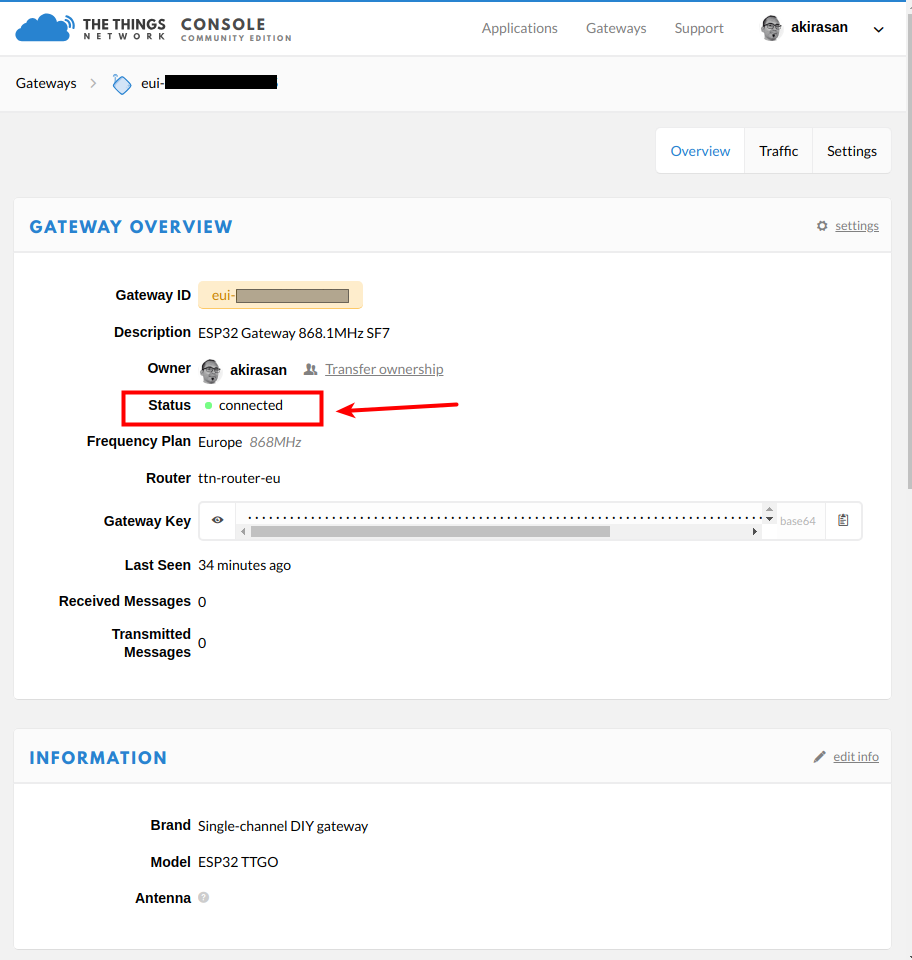
Task: Step gateway key field down arrow
Action: coord(769,519)
